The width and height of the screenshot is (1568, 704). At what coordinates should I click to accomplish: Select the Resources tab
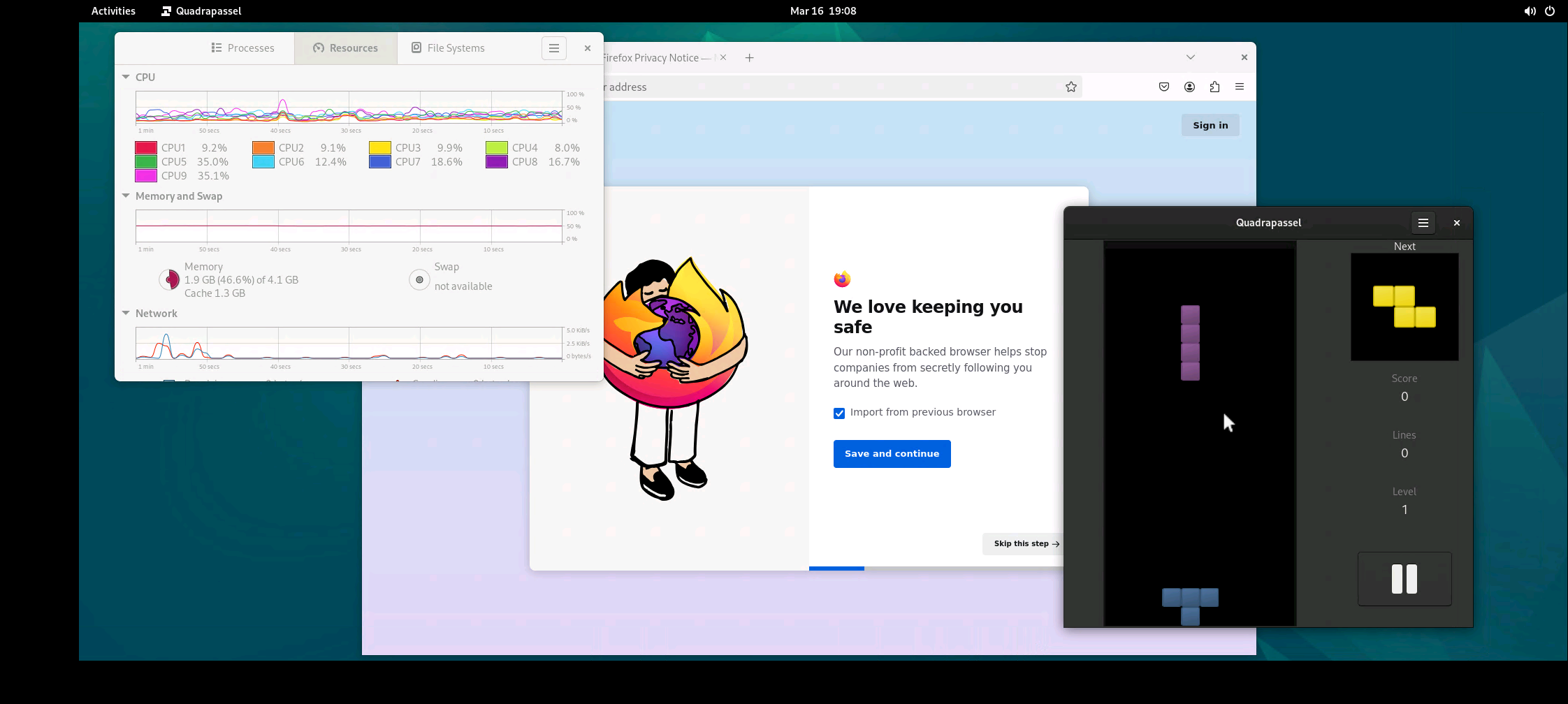point(346,48)
